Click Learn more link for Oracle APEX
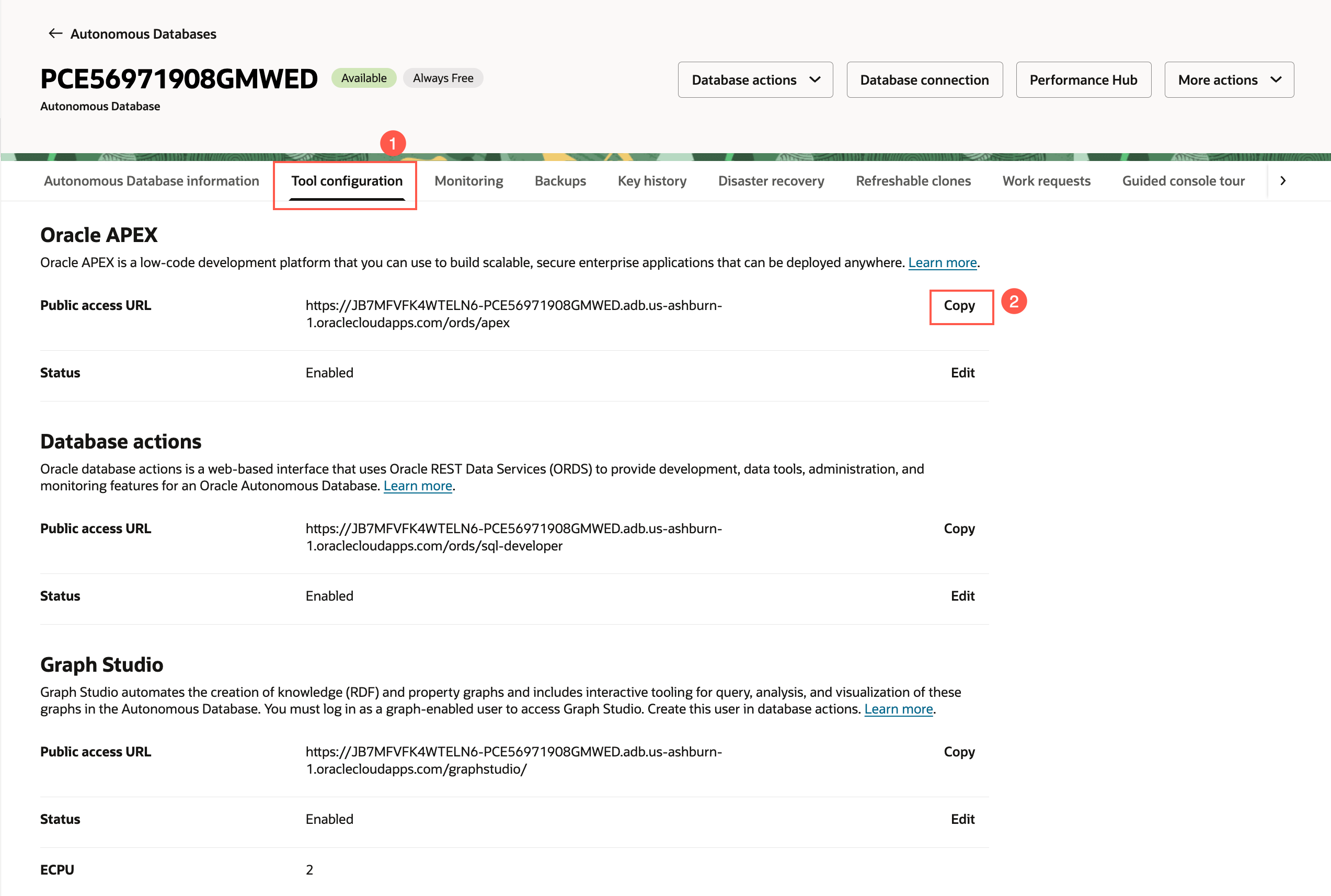The width and height of the screenshot is (1331, 896). 942,263
